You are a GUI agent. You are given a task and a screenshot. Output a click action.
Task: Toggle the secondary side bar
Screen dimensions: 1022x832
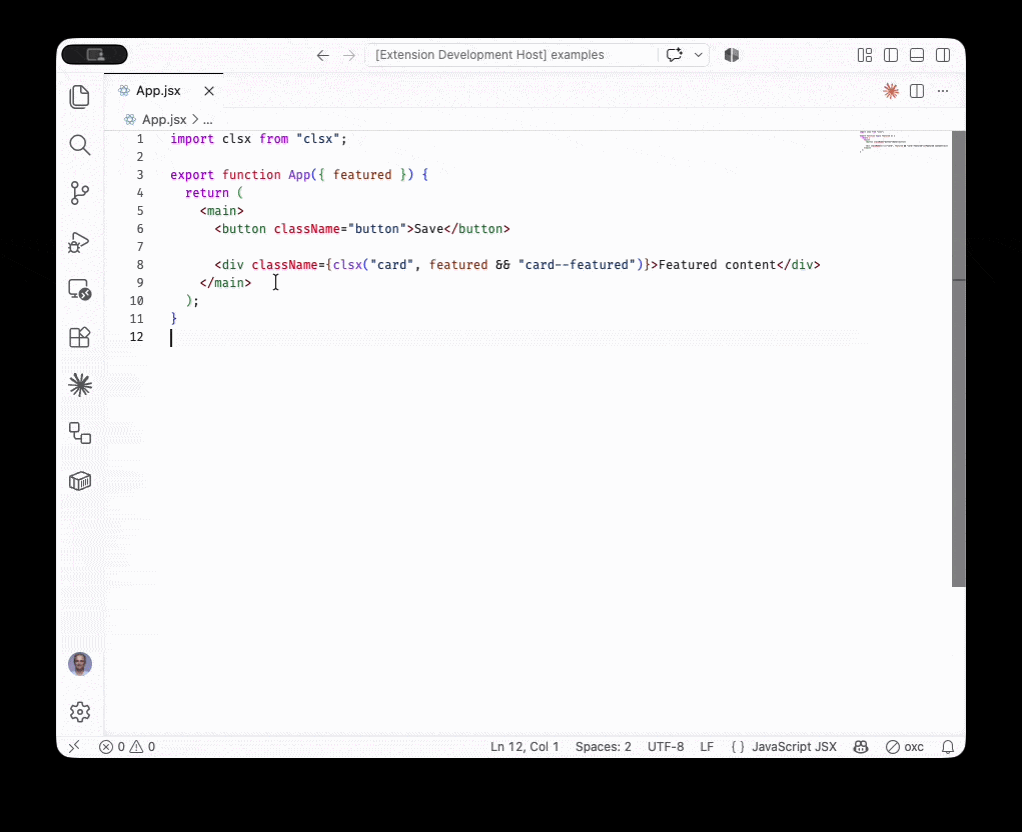(943, 55)
